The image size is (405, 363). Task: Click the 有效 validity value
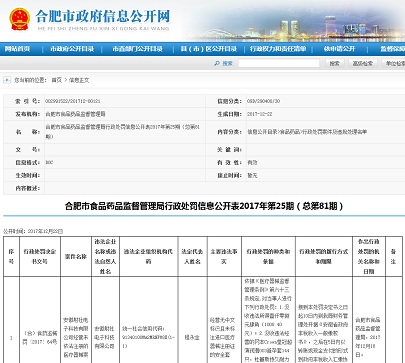[x=252, y=162]
